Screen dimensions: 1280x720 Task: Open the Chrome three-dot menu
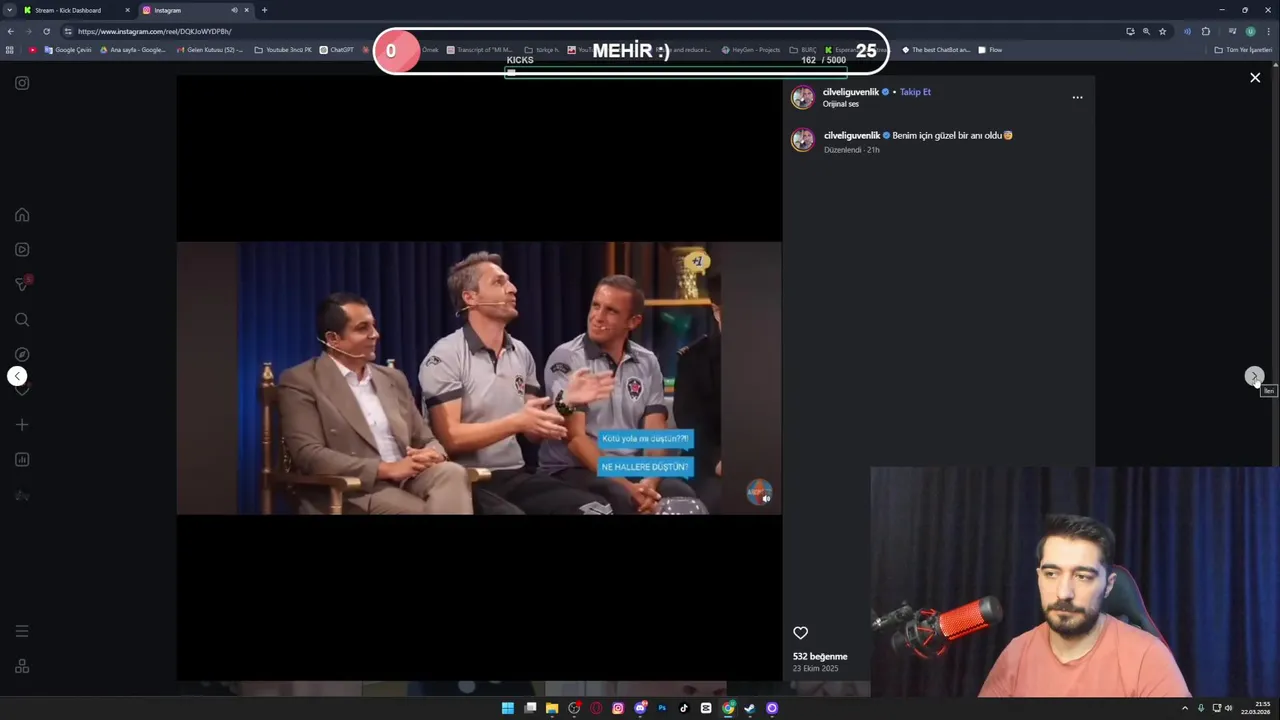(x=1268, y=31)
